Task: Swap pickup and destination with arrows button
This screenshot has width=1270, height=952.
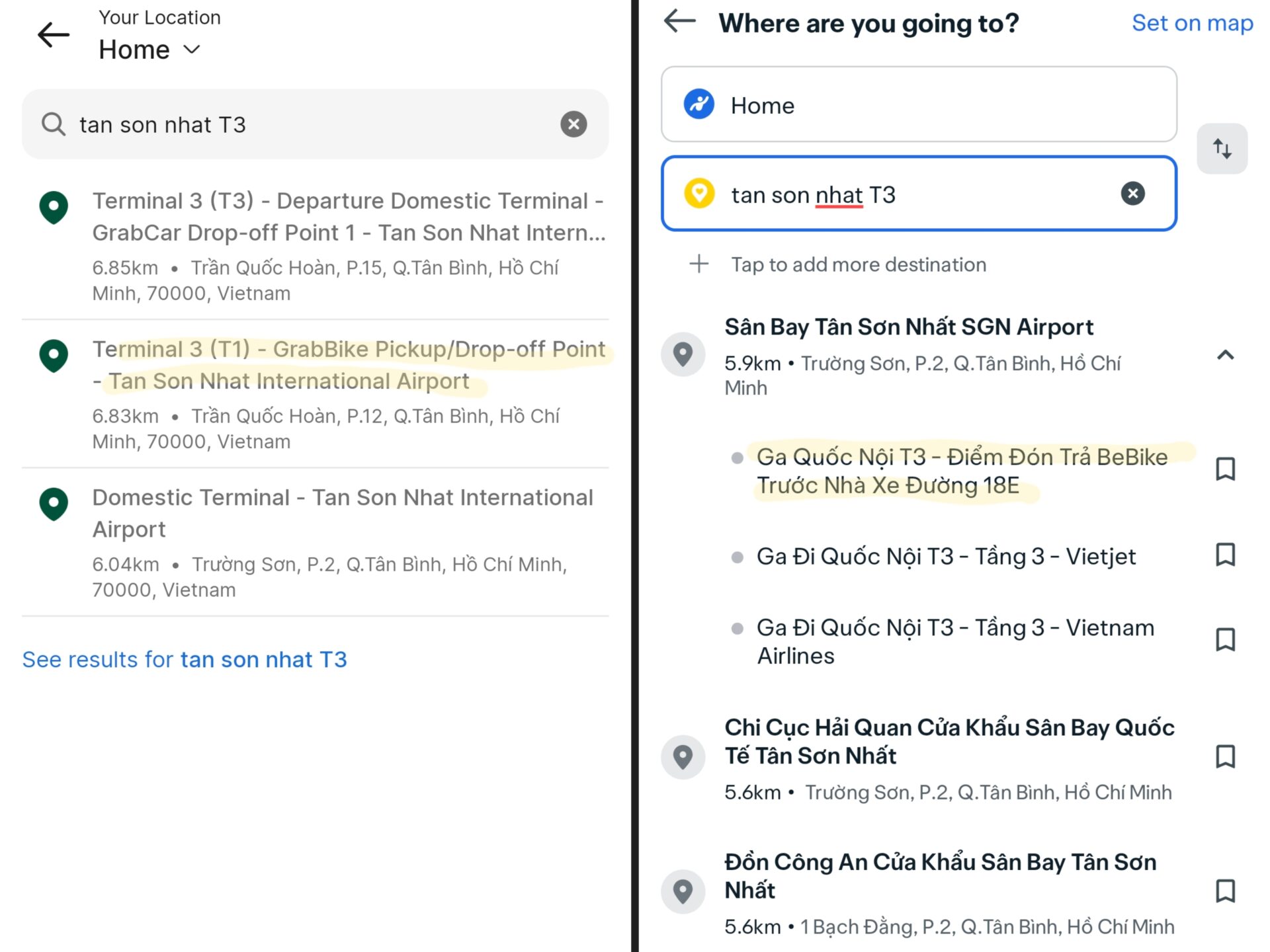Action: (x=1222, y=149)
